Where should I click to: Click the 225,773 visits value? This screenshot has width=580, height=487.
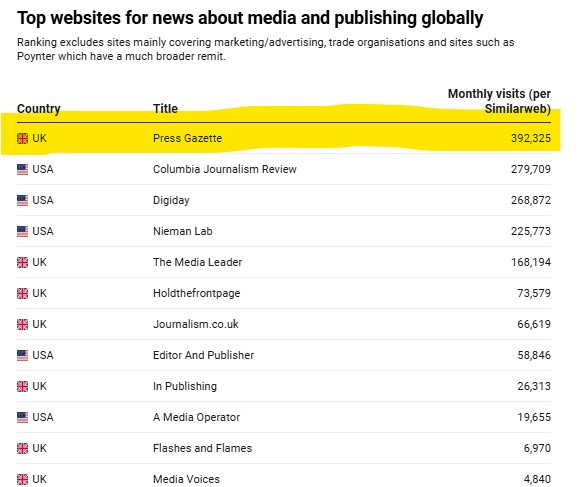pos(531,231)
